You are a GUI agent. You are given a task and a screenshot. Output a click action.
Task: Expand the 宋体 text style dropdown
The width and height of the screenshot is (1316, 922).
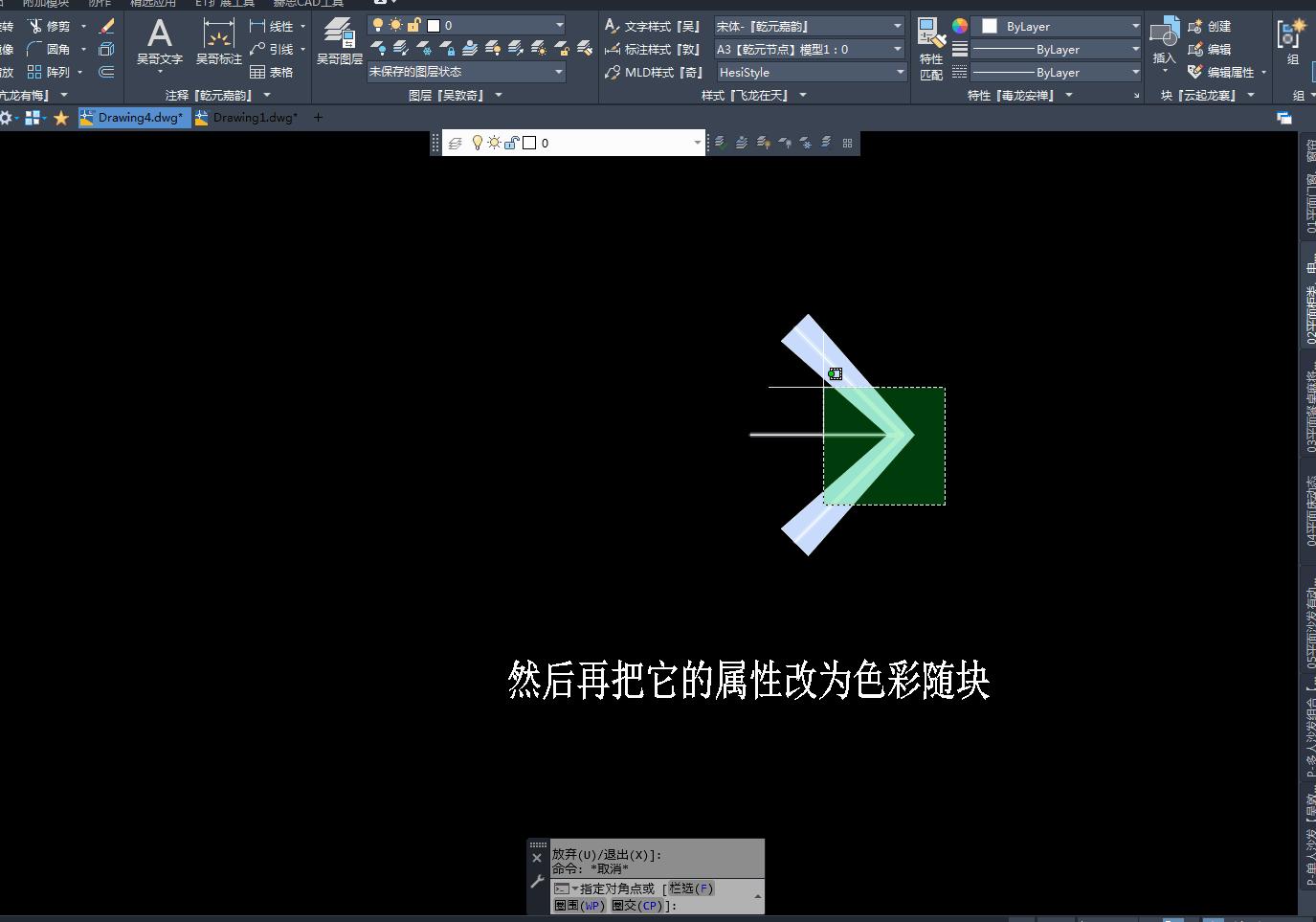pos(810,26)
